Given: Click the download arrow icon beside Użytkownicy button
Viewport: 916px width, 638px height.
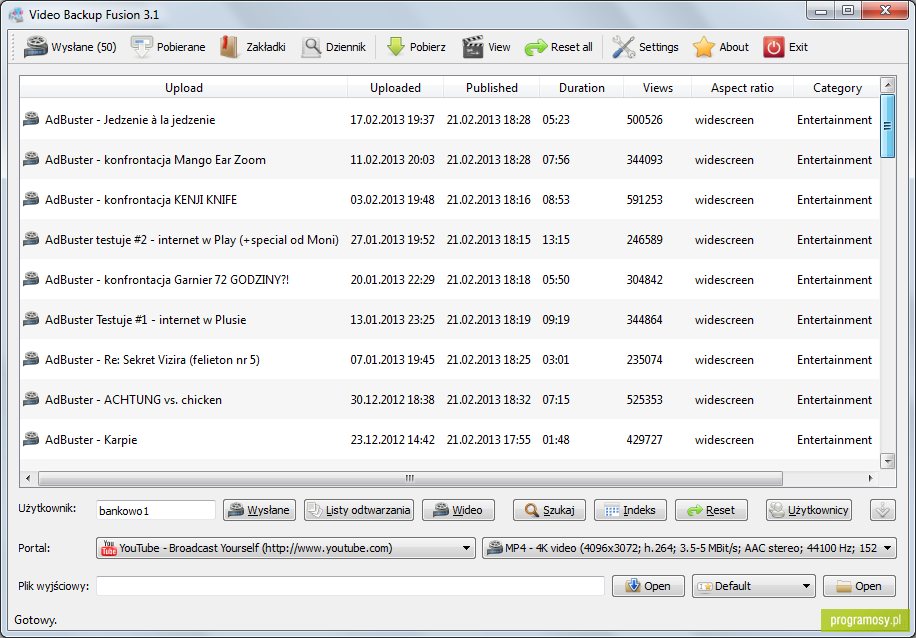Looking at the screenshot, I should tap(883, 510).
